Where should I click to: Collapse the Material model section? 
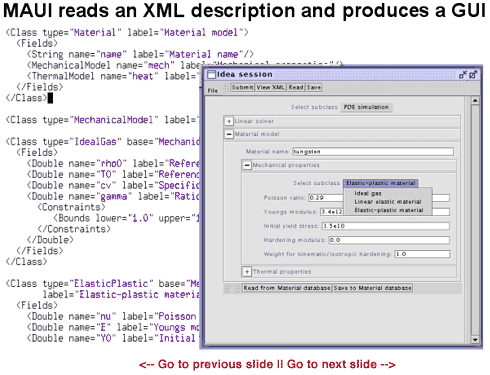tap(229, 134)
